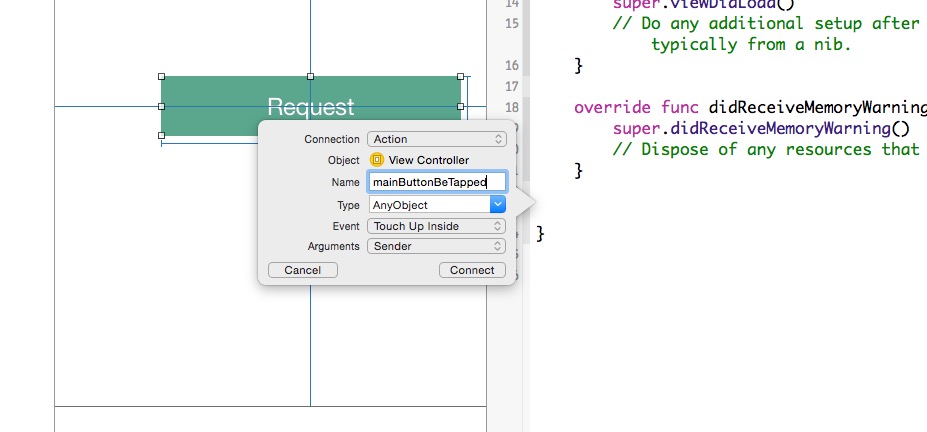Open the Arguments dropdown set to Sender
Viewport: 927px width, 432px height.
pyautogui.click(x=436, y=246)
